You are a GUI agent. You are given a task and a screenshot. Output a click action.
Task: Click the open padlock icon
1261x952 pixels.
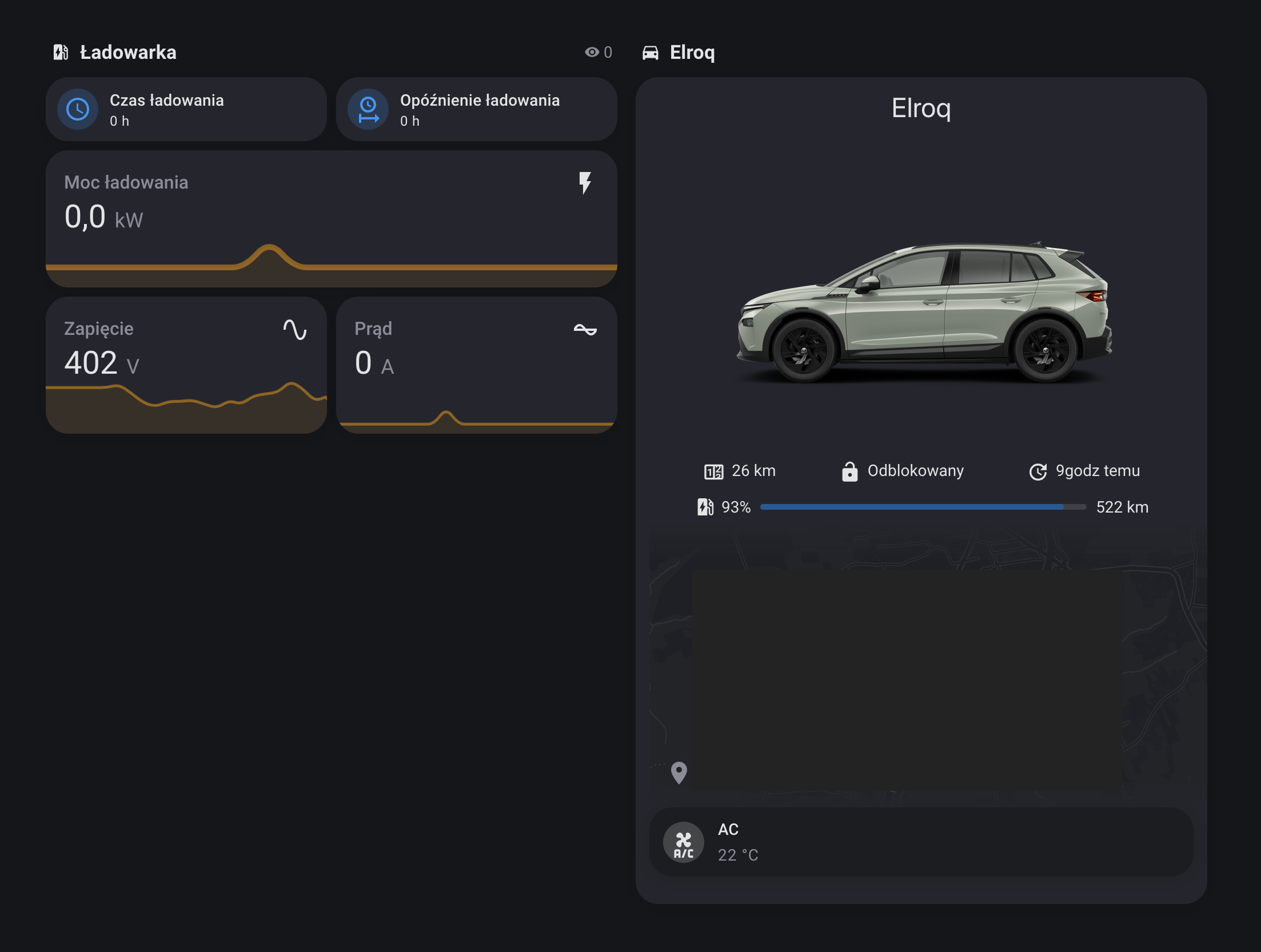click(849, 471)
